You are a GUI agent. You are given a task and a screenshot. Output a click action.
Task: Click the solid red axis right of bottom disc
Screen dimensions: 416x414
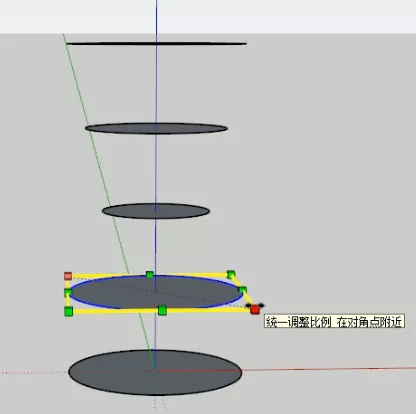(328, 369)
